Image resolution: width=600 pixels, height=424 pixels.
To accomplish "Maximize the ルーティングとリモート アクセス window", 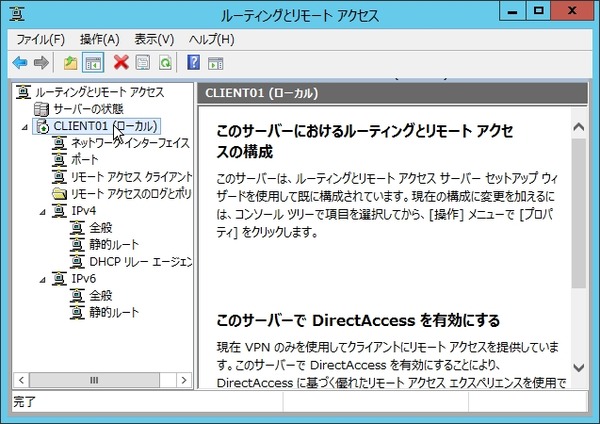I will (x=538, y=11).
